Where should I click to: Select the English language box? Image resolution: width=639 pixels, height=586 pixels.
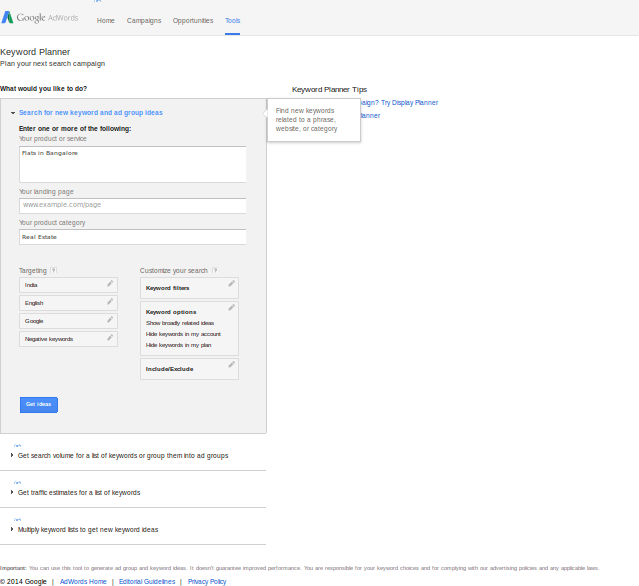point(68,303)
